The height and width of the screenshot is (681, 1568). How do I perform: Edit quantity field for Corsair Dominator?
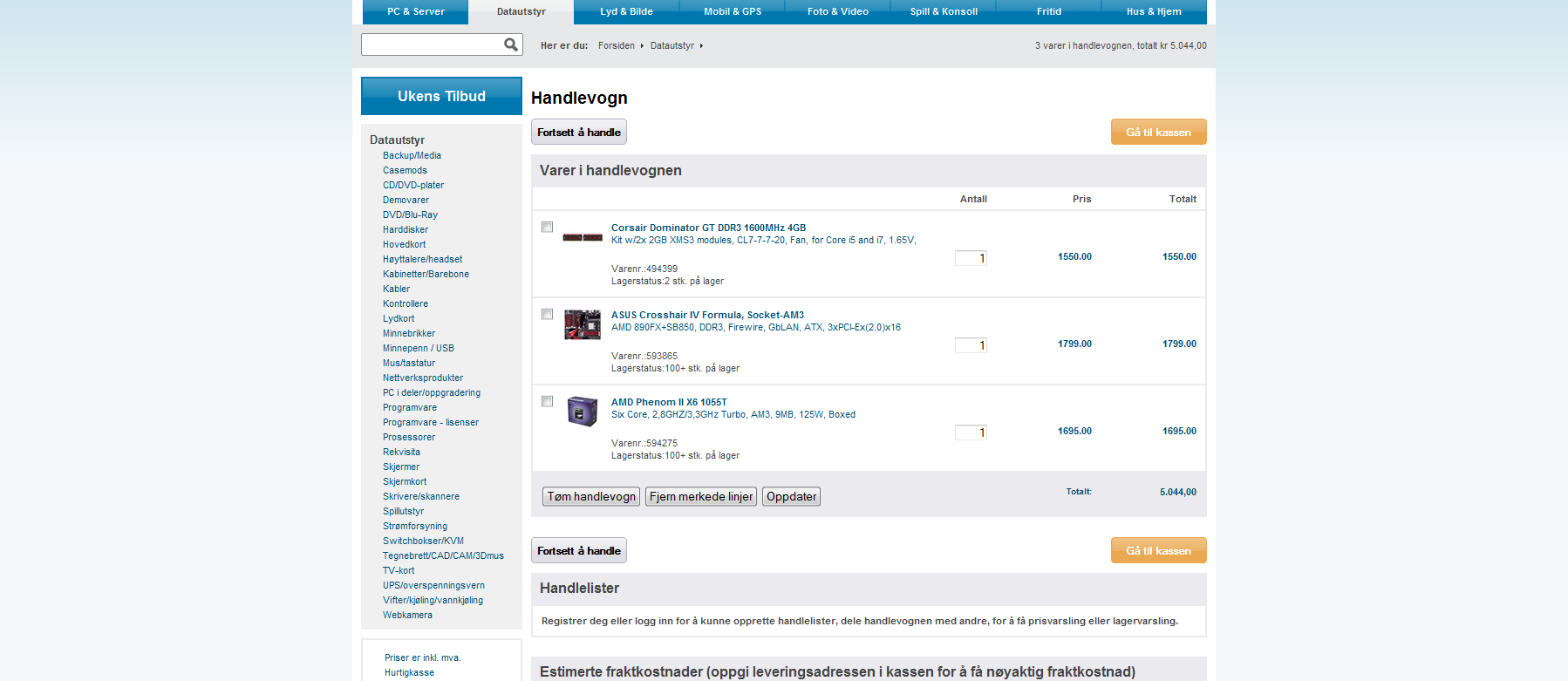pyautogui.click(x=971, y=258)
